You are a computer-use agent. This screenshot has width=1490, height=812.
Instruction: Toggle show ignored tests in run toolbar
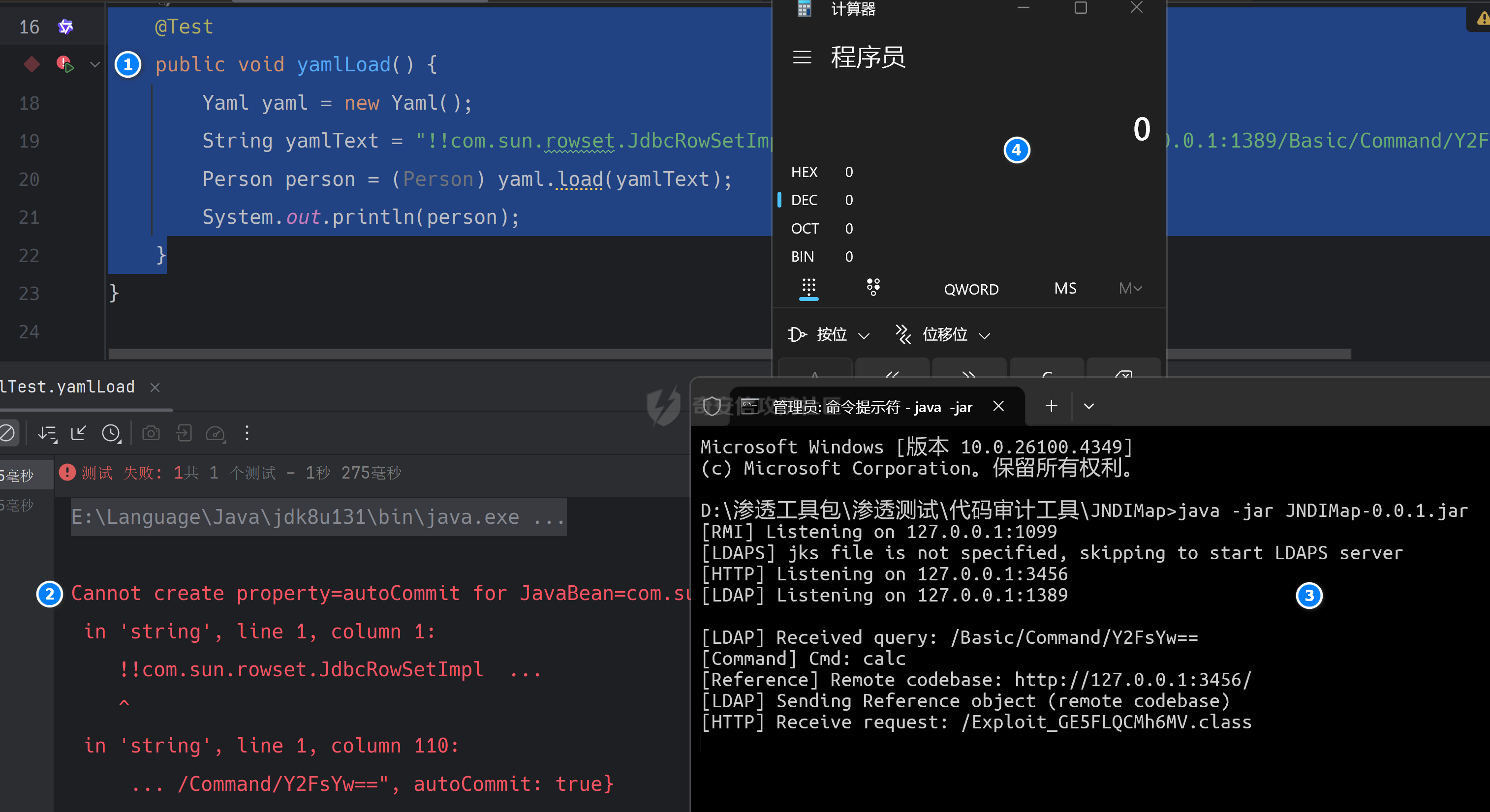7,433
